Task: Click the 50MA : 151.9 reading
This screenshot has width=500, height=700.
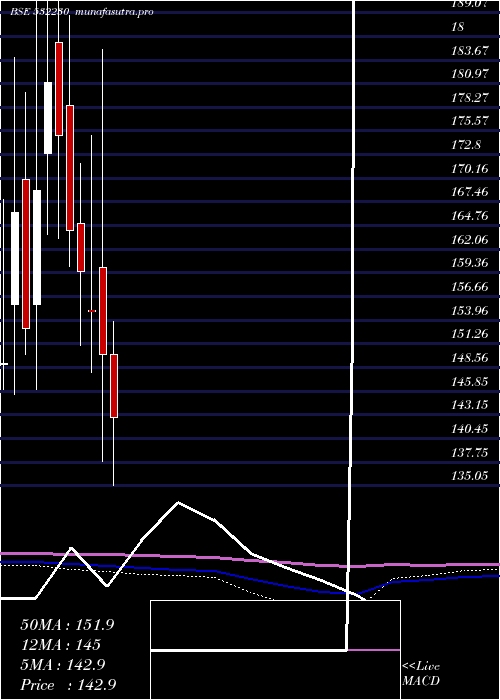Action: point(67,625)
